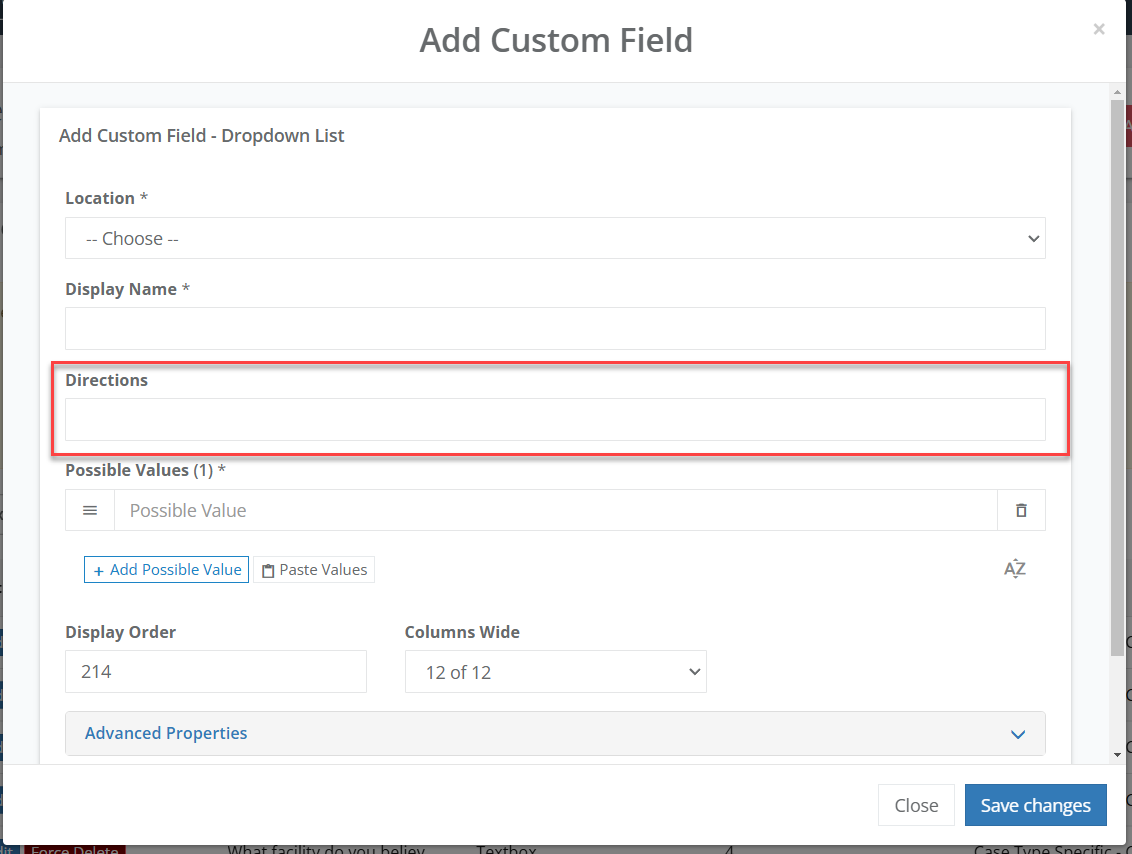The width and height of the screenshot is (1132, 854).
Task: Sort possible values using the A-Z icon
Action: 1014,568
